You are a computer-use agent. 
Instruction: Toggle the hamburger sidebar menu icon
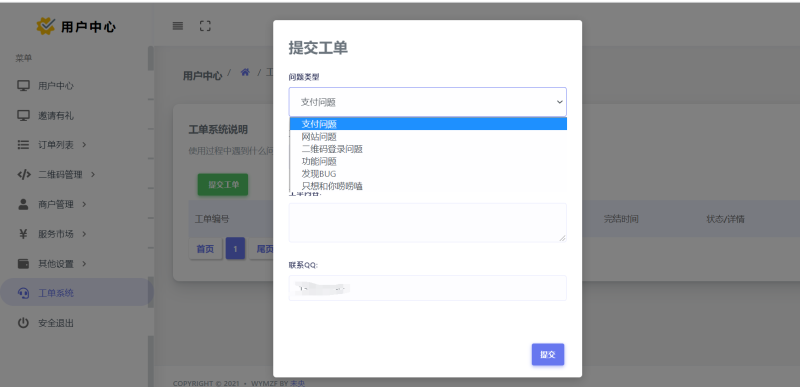[x=178, y=26]
